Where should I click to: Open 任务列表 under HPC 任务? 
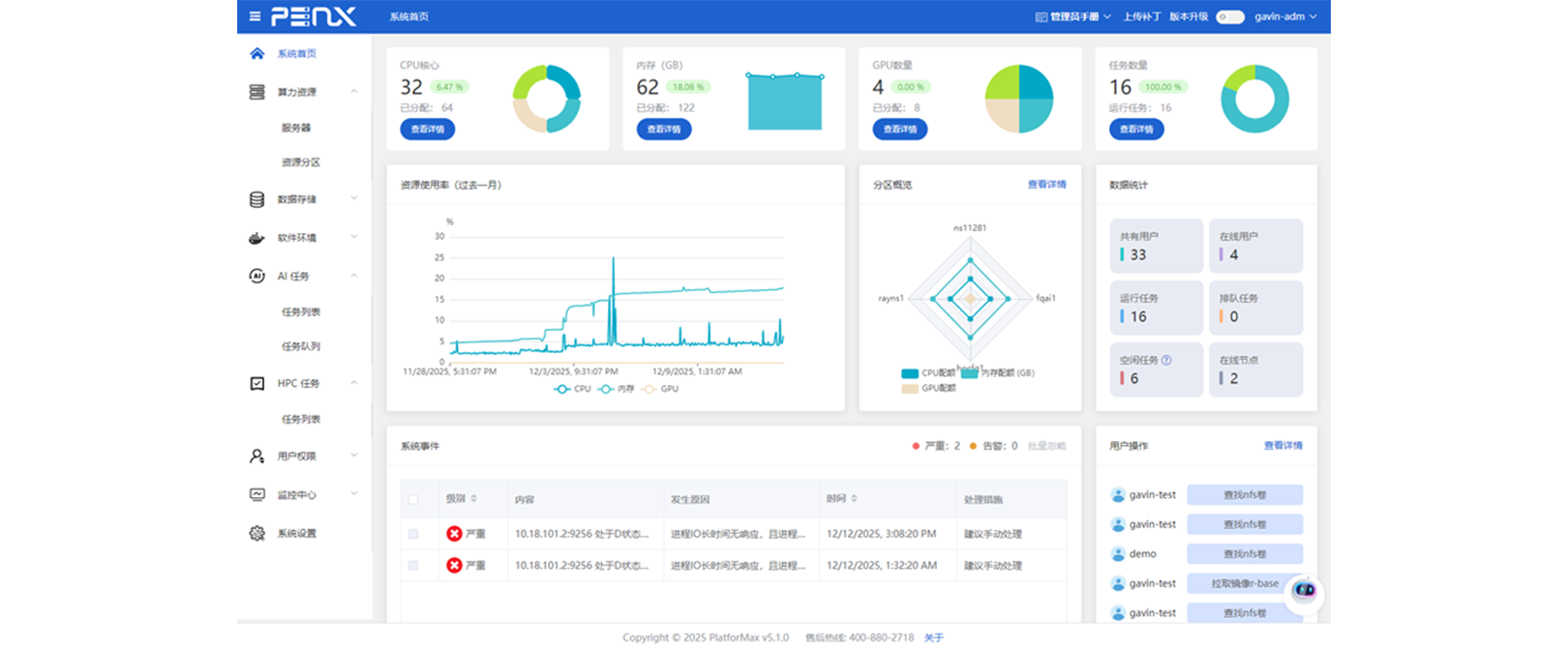click(301, 419)
